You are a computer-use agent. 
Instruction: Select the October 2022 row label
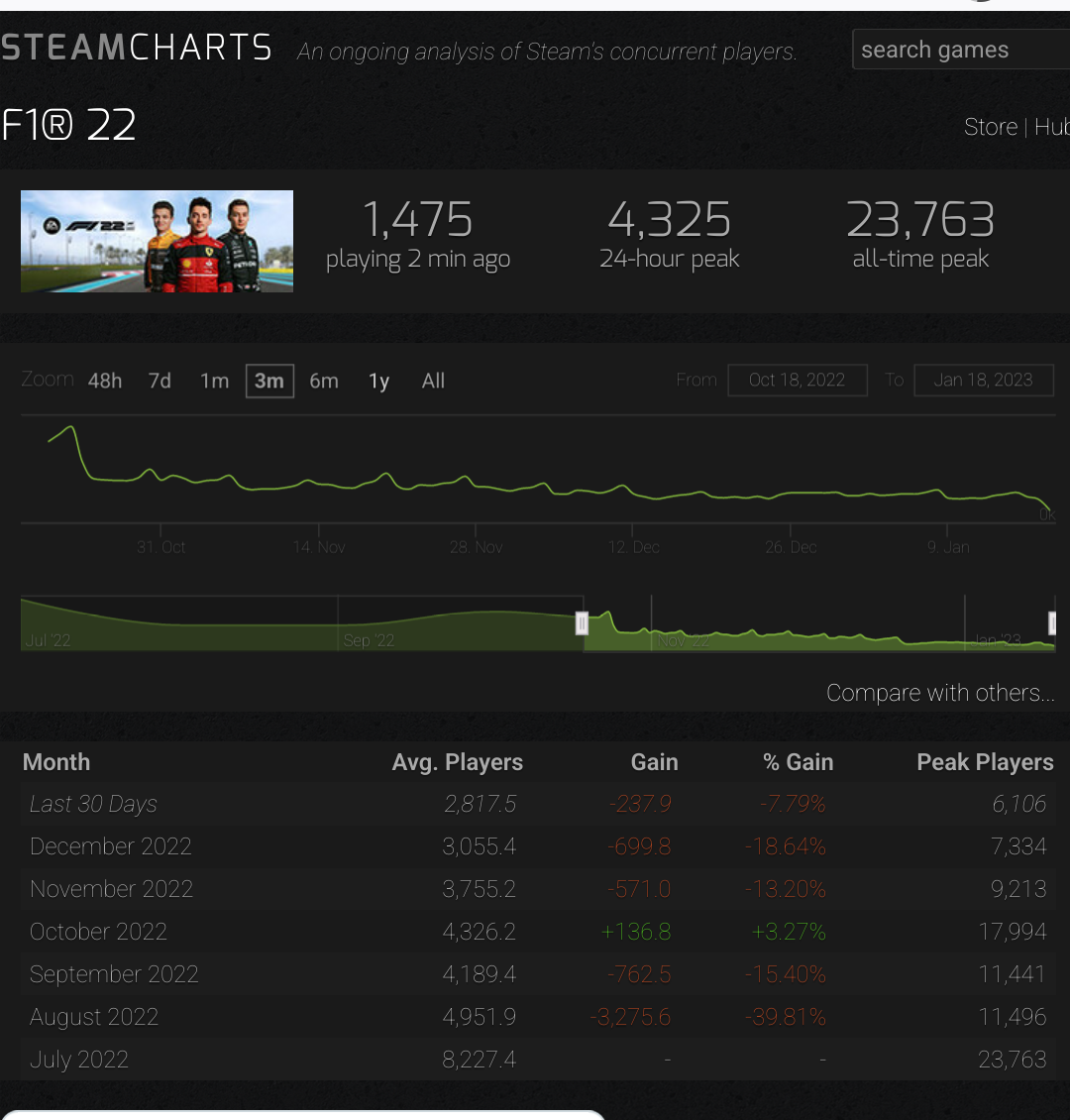pyautogui.click(x=98, y=932)
